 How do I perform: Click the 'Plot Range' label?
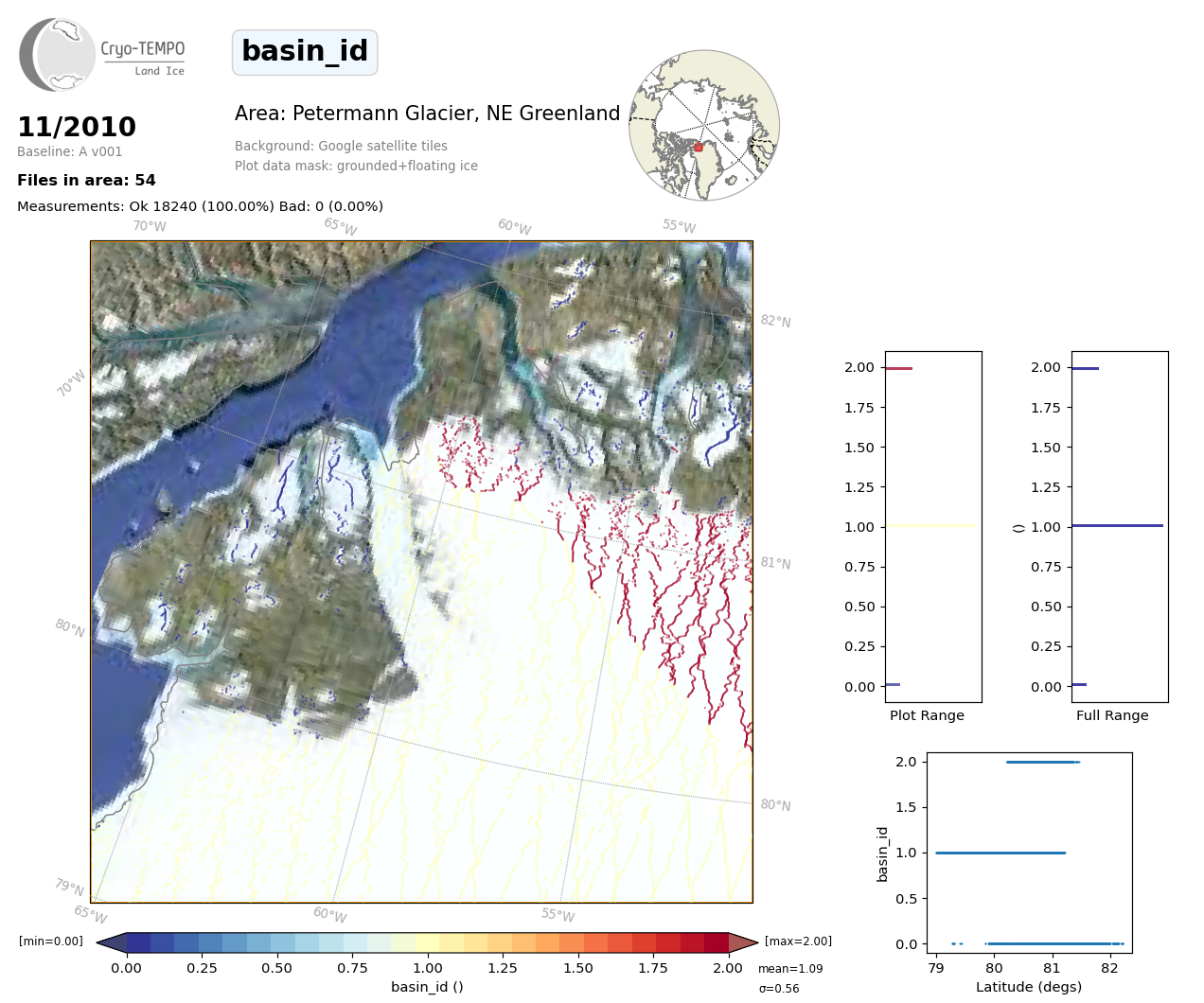coord(927,715)
